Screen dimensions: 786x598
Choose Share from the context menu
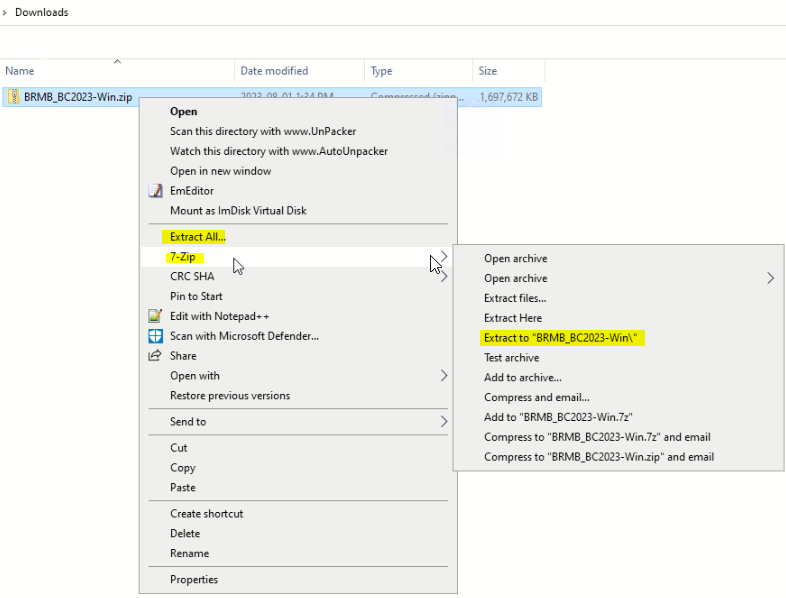pos(183,356)
